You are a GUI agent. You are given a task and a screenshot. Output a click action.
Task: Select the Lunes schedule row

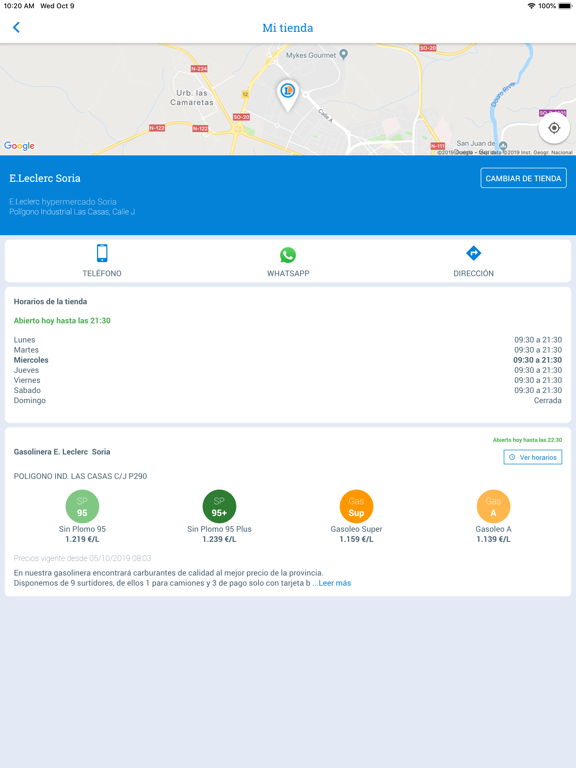click(x=288, y=339)
